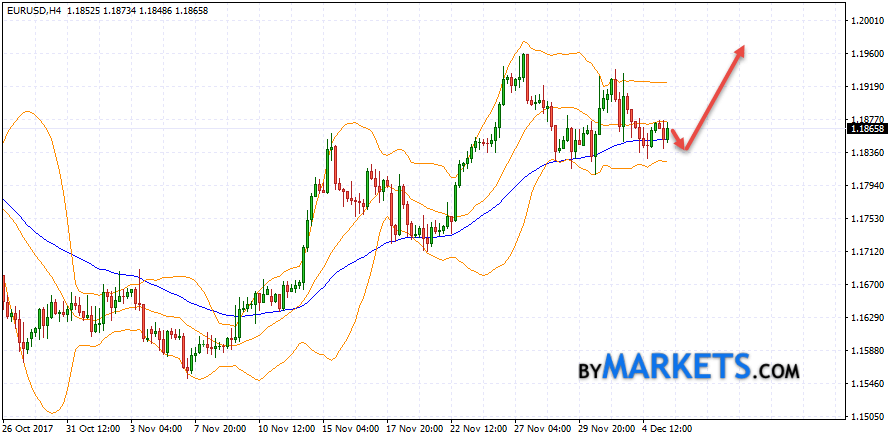Select the 26 Oct 2017 date label
Image resolution: width=888 pixels, height=440 pixels.
pos(29,429)
